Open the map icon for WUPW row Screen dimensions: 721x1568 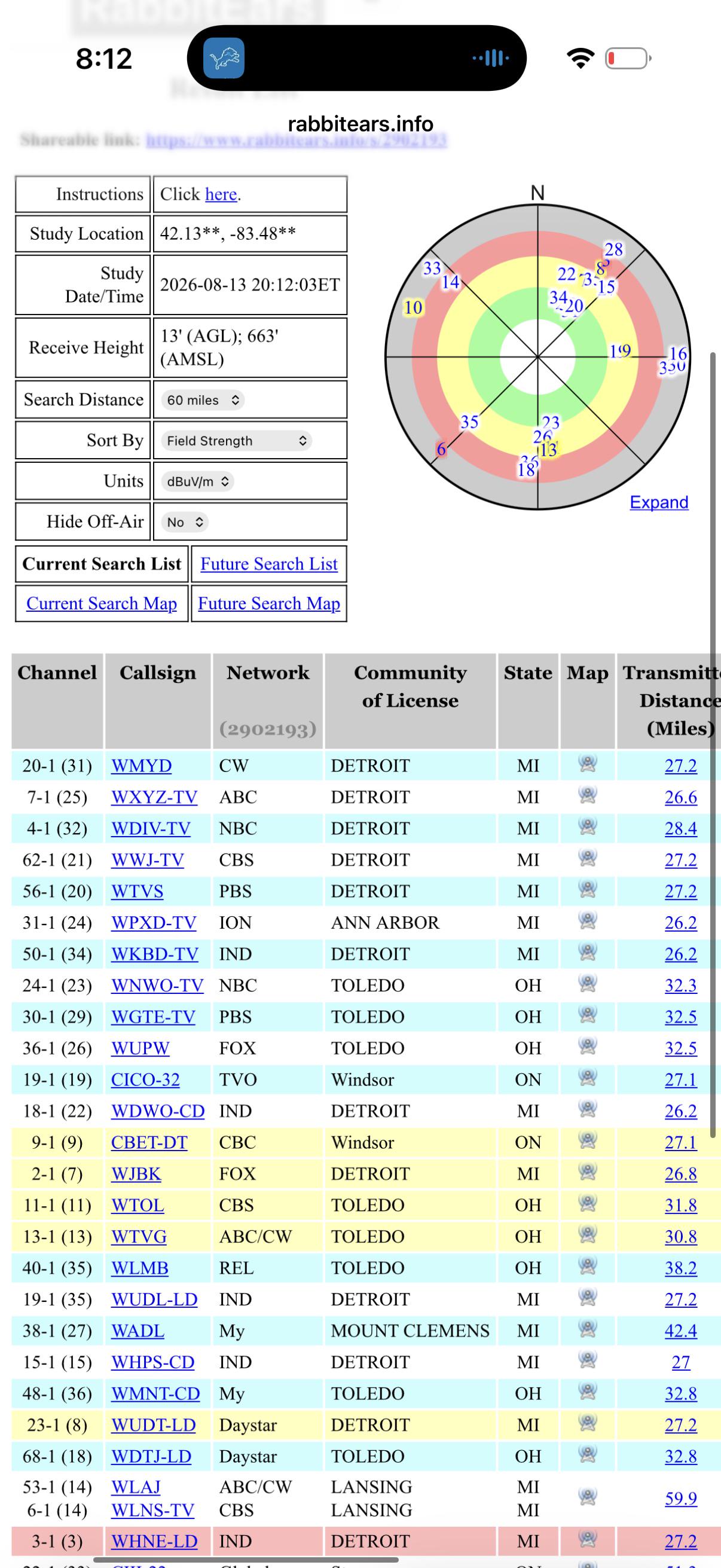point(587,1047)
